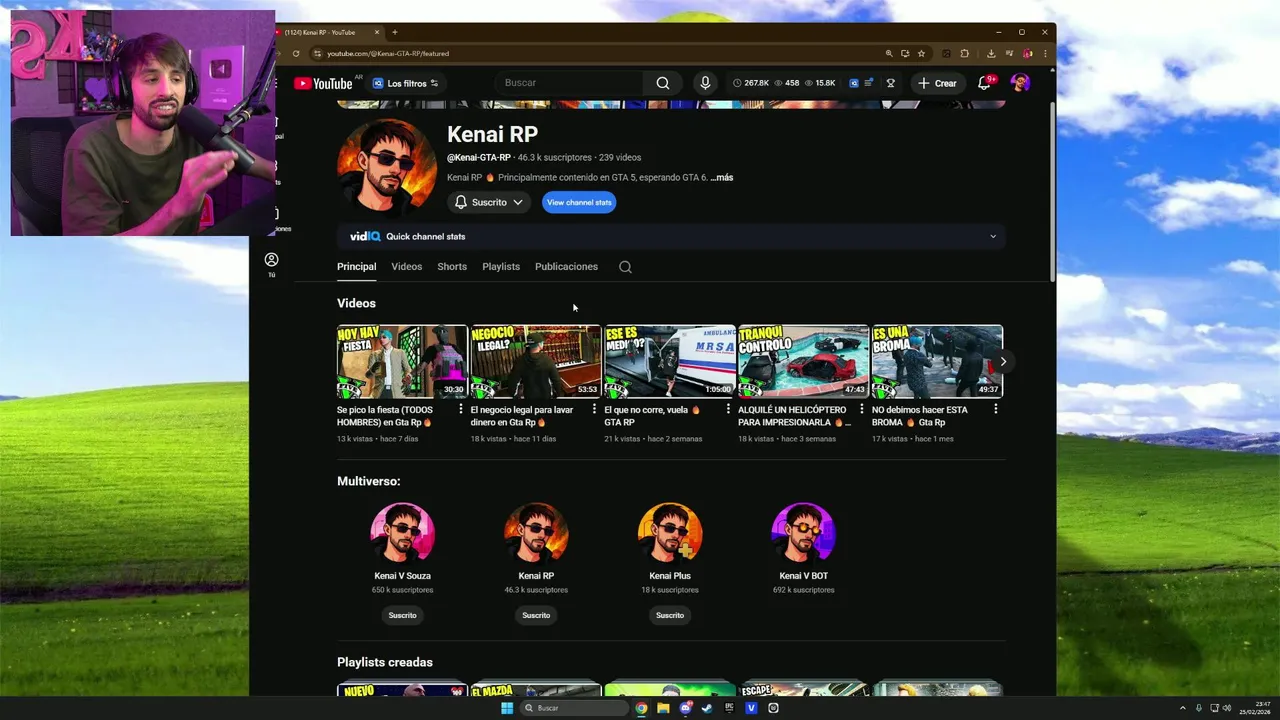Click the page vertical scrollbar
Viewport: 1280px width, 720px height.
click(1052, 190)
